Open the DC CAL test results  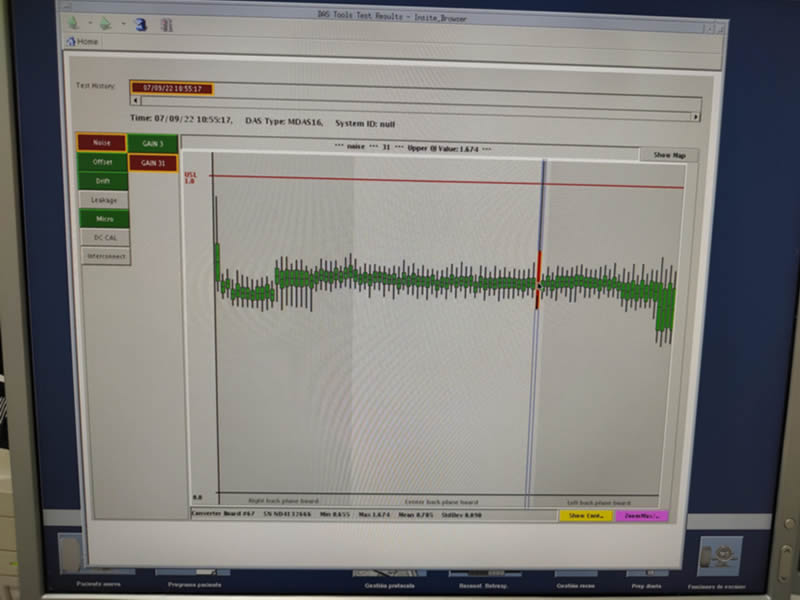pyautogui.click(x=104, y=237)
